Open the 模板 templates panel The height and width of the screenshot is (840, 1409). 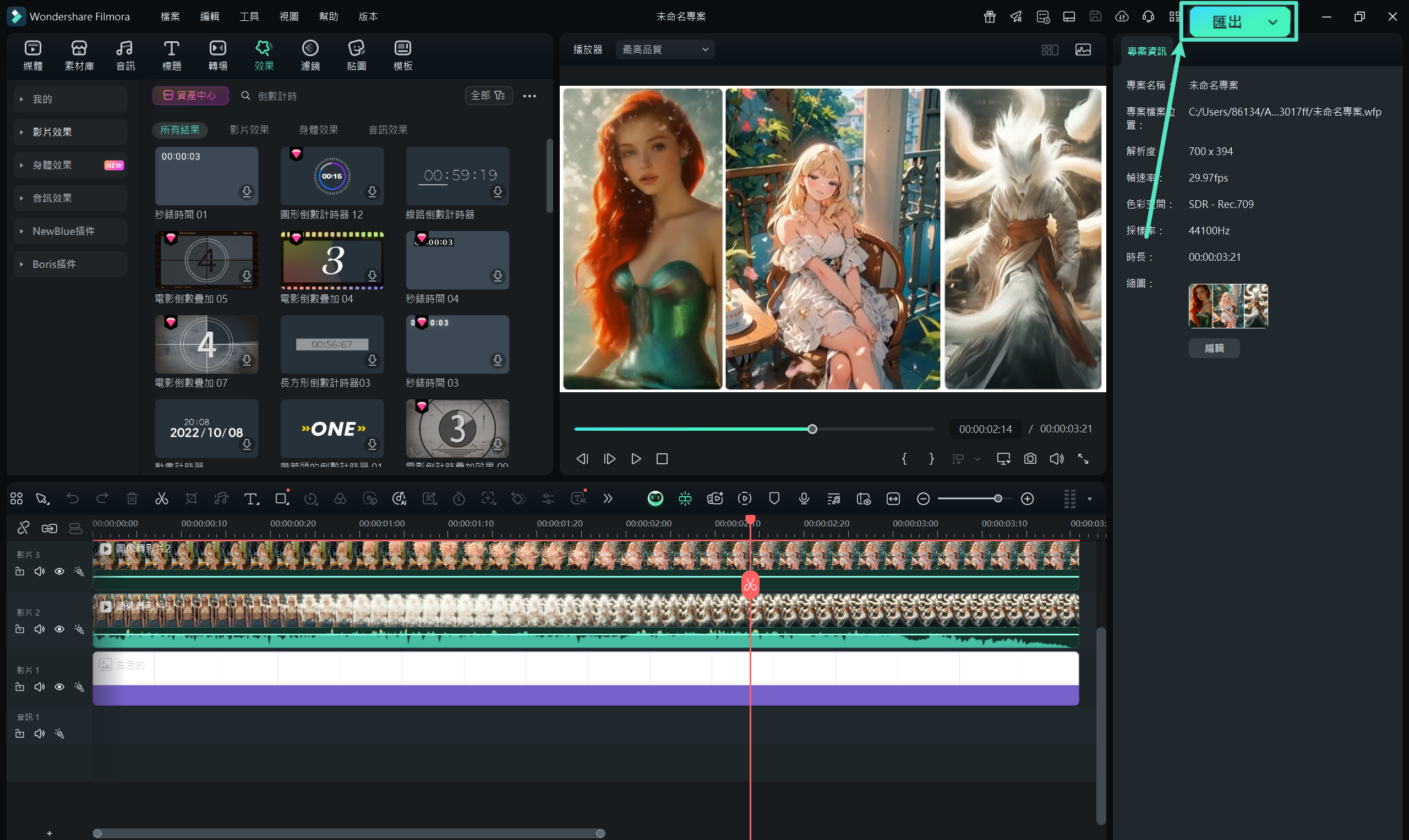403,56
